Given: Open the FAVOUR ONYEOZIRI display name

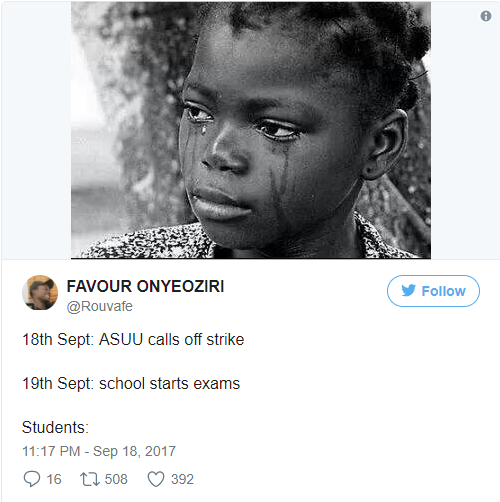Looking at the screenshot, I should pyautogui.click(x=145, y=286).
